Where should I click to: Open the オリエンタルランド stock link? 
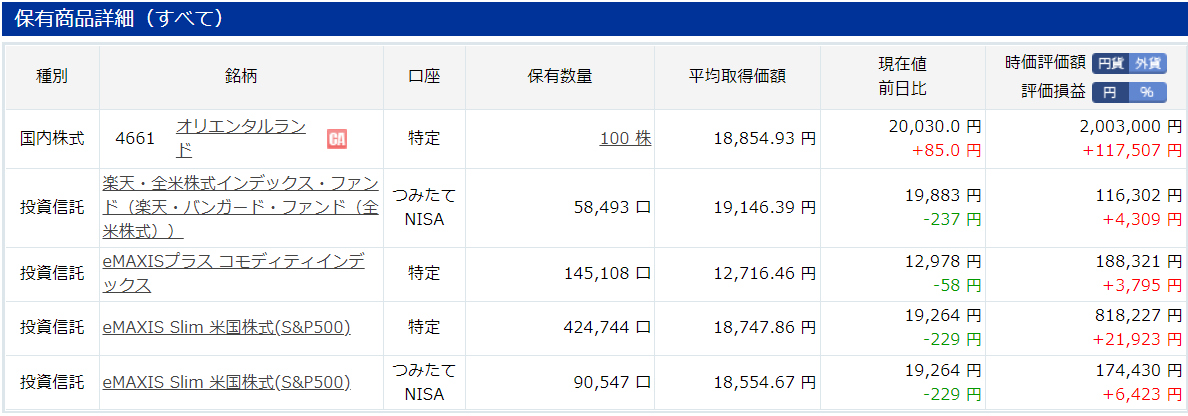[241, 138]
